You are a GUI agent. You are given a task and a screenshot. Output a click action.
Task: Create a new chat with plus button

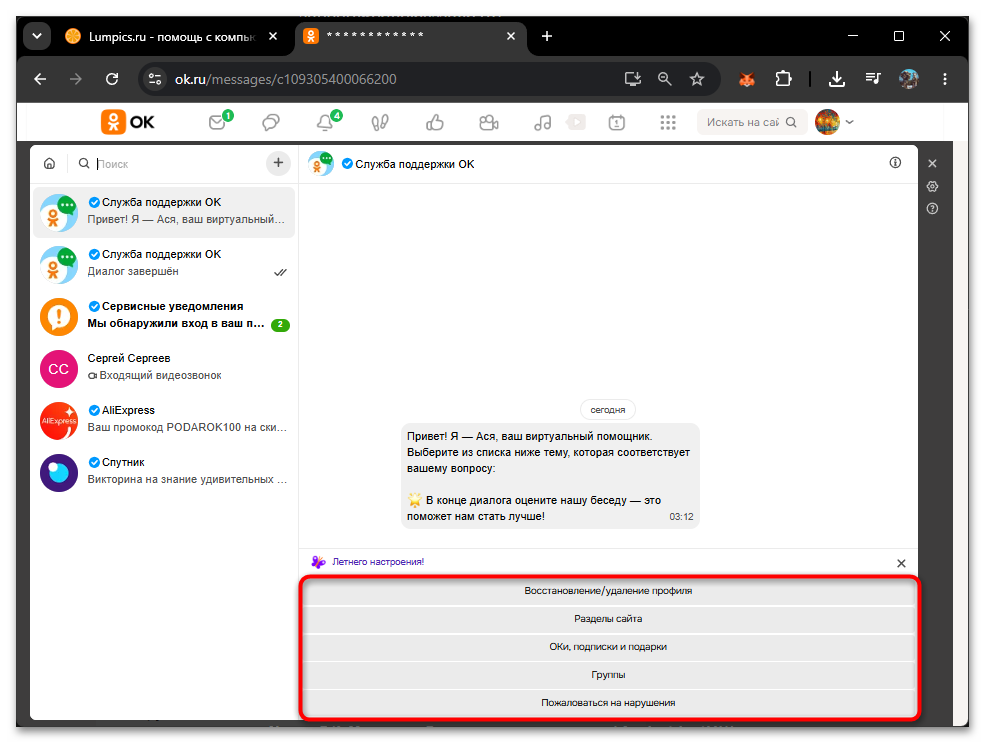point(278,163)
